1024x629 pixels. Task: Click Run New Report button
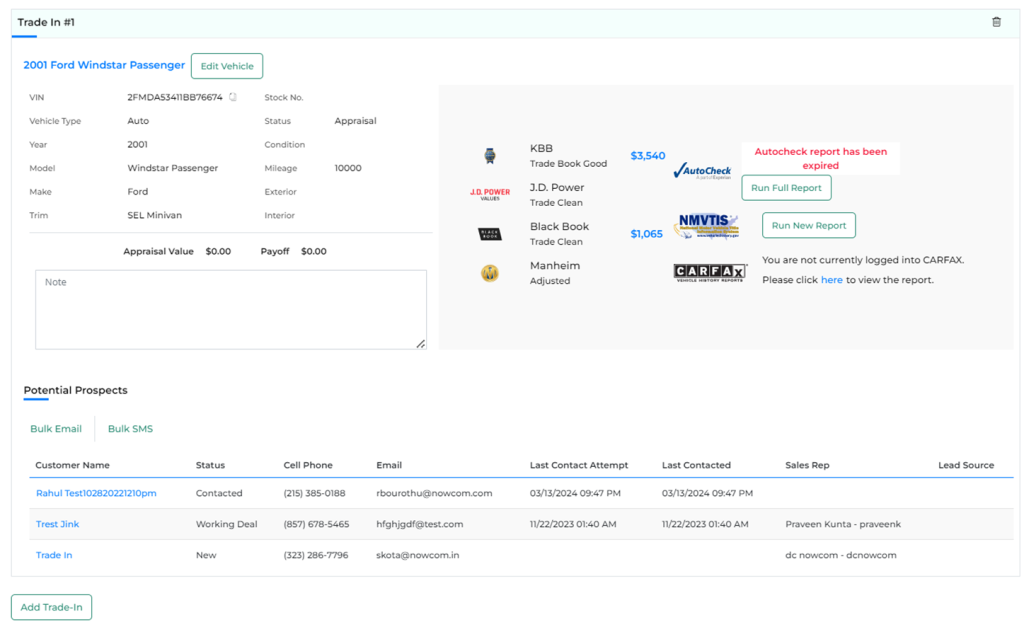[x=808, y=226]
